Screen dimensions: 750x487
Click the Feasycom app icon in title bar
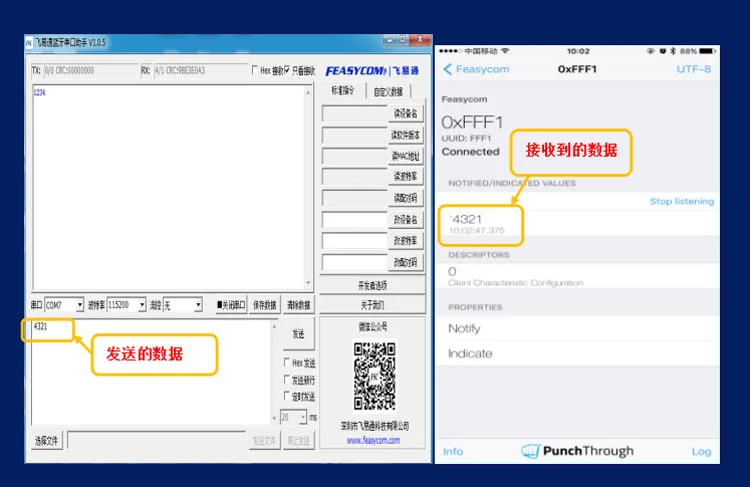29,43
